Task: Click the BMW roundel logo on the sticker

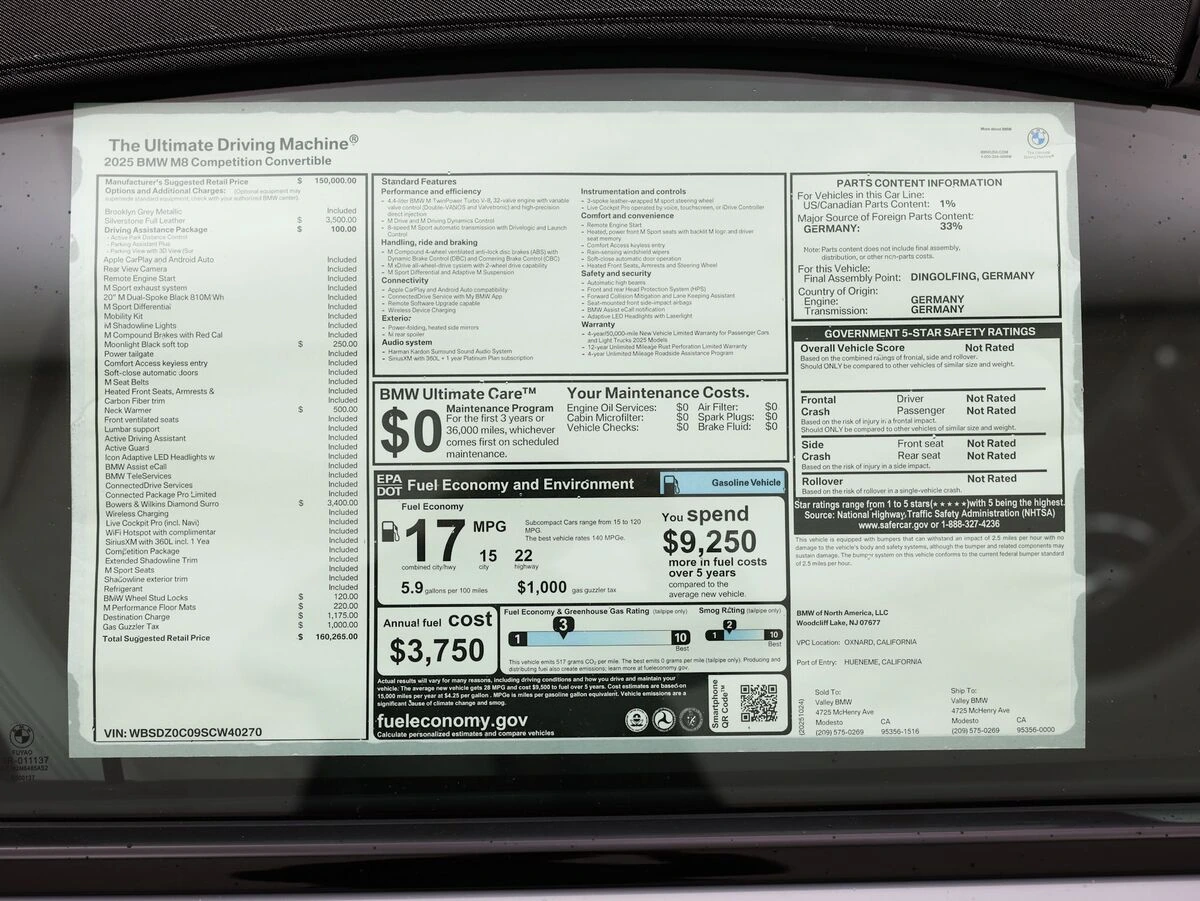Action: (x=1038, y=138)
